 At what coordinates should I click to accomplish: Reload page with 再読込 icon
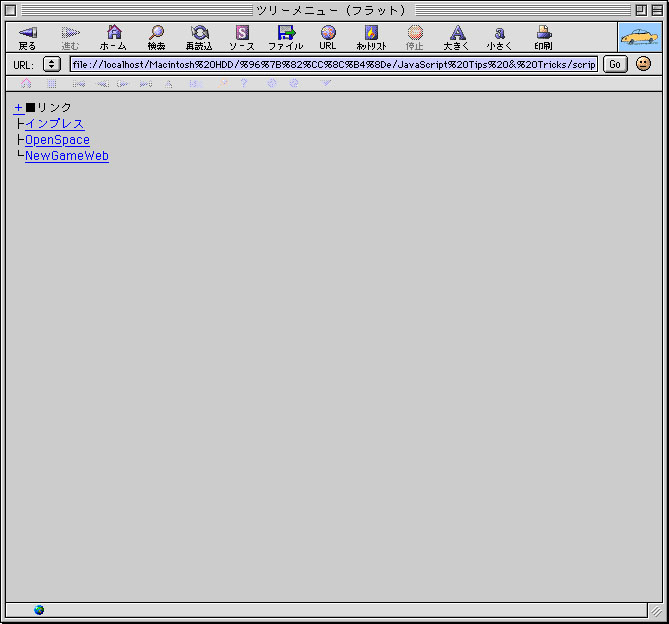(200, 32)
